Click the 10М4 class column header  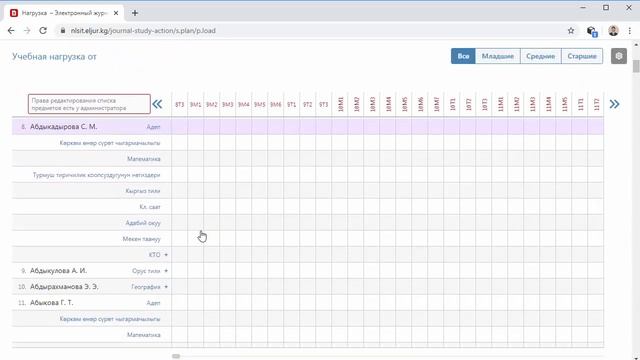click(x=388, y=104)
